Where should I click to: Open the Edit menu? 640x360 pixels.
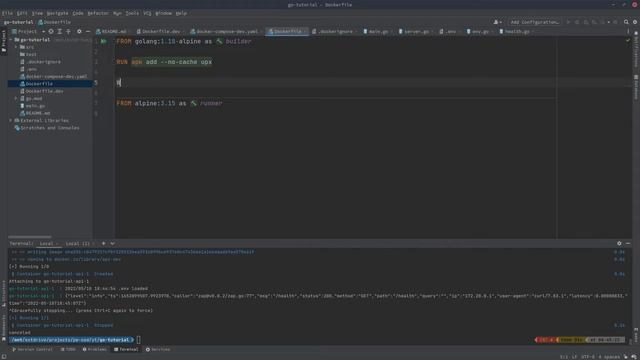[22, 13]
